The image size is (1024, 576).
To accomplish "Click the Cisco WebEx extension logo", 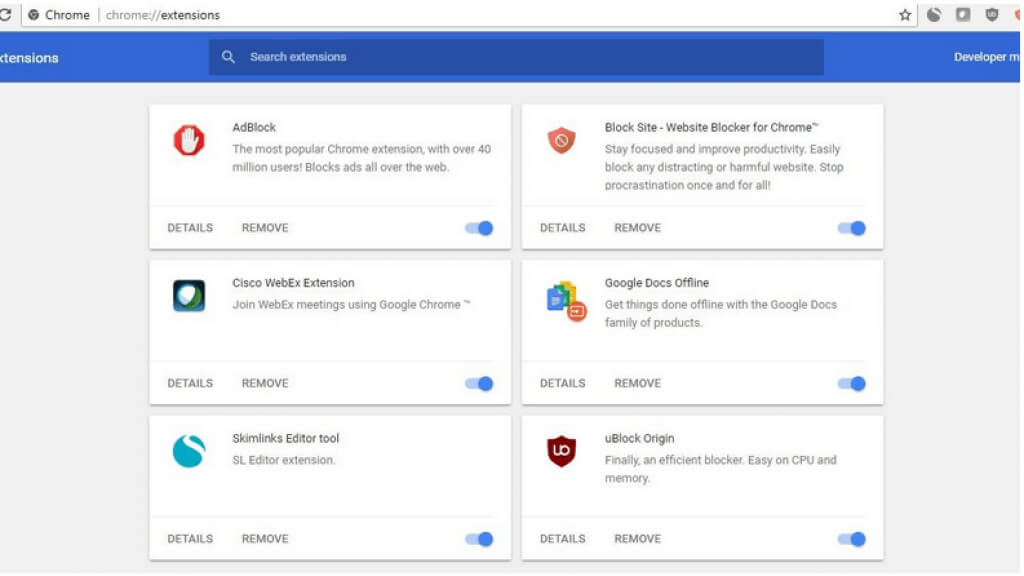I will tap(188, 296).
